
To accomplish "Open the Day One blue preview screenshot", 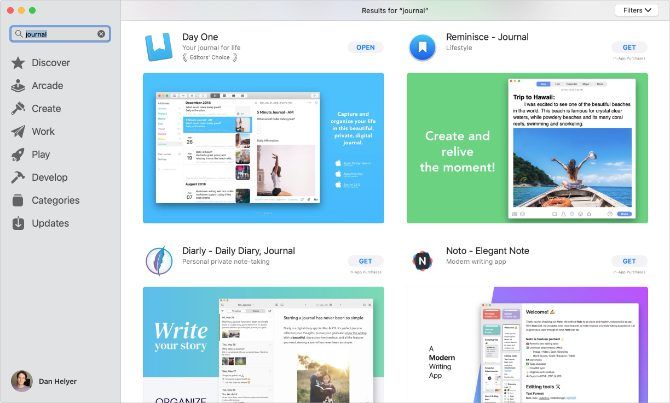I will click(x=263, y=148).
